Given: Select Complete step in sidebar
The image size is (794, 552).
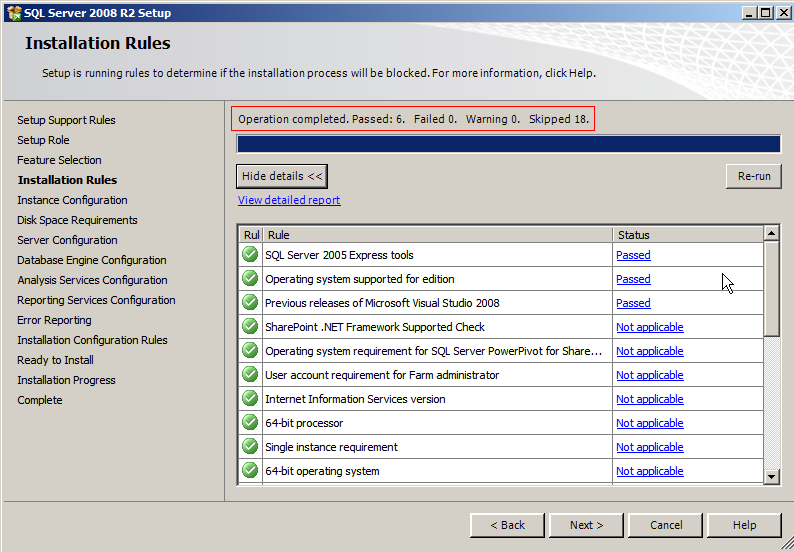Looking at the screenshot, I should (x=39, y=400).
